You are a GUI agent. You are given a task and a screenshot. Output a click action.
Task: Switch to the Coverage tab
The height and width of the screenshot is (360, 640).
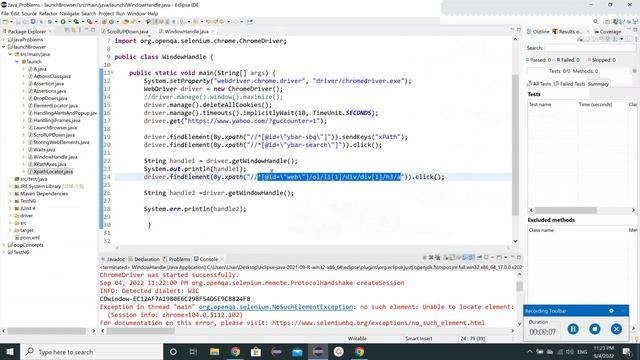point(607,31)
